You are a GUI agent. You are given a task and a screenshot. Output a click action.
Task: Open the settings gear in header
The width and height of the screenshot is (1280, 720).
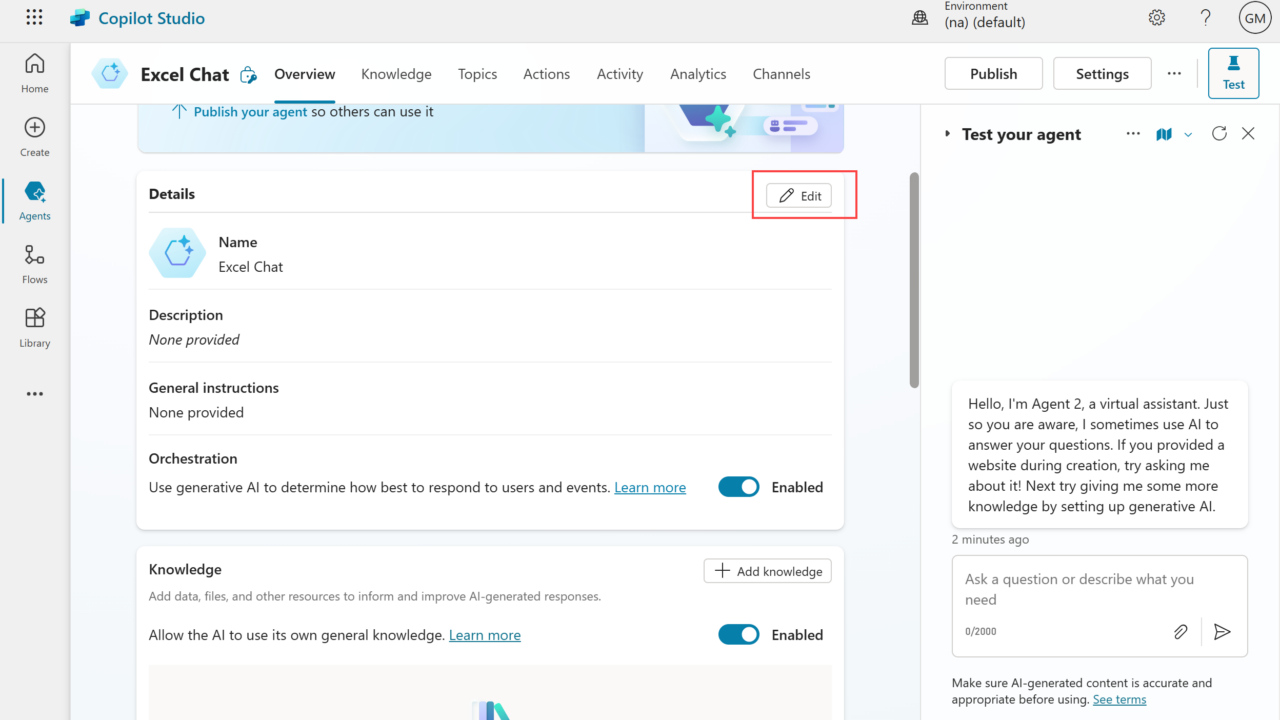1157,18
